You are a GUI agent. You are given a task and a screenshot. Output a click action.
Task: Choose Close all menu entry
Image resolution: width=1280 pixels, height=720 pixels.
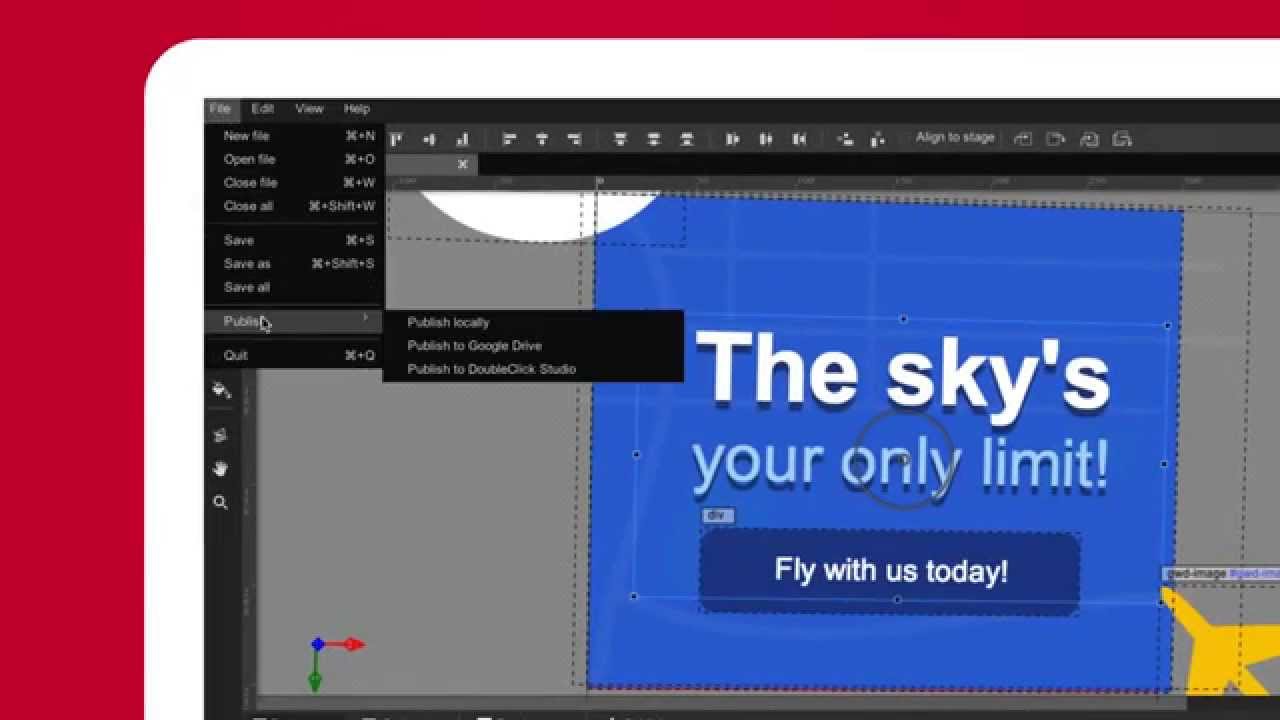click(x=293, y=206)
